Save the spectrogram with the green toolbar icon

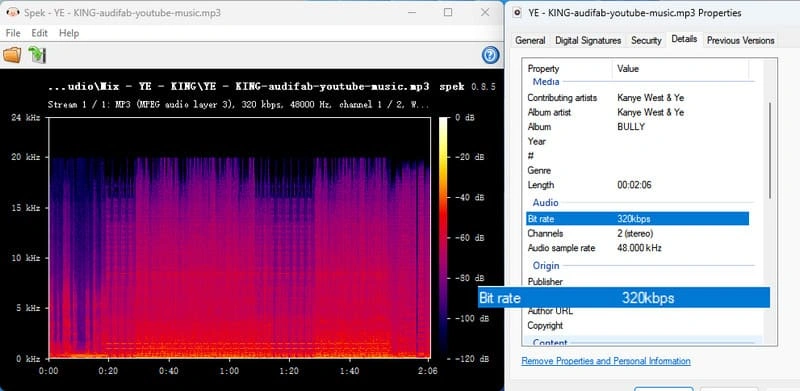tap(37, 55)
